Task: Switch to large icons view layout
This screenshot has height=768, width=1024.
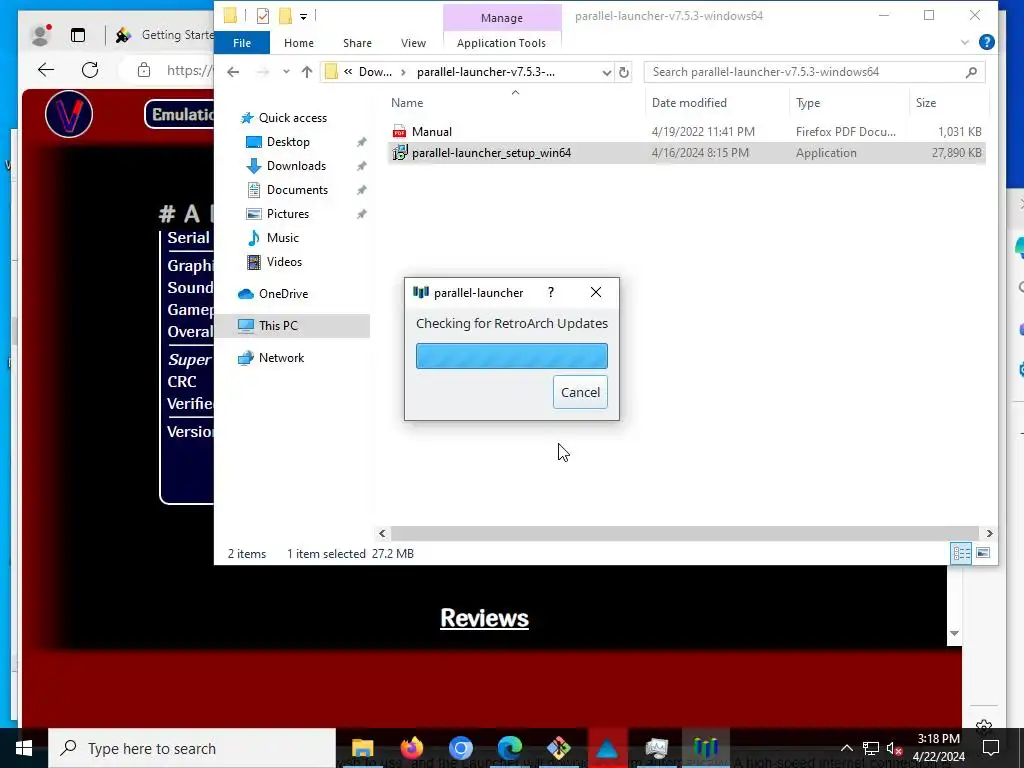Action: click(983, 554)
